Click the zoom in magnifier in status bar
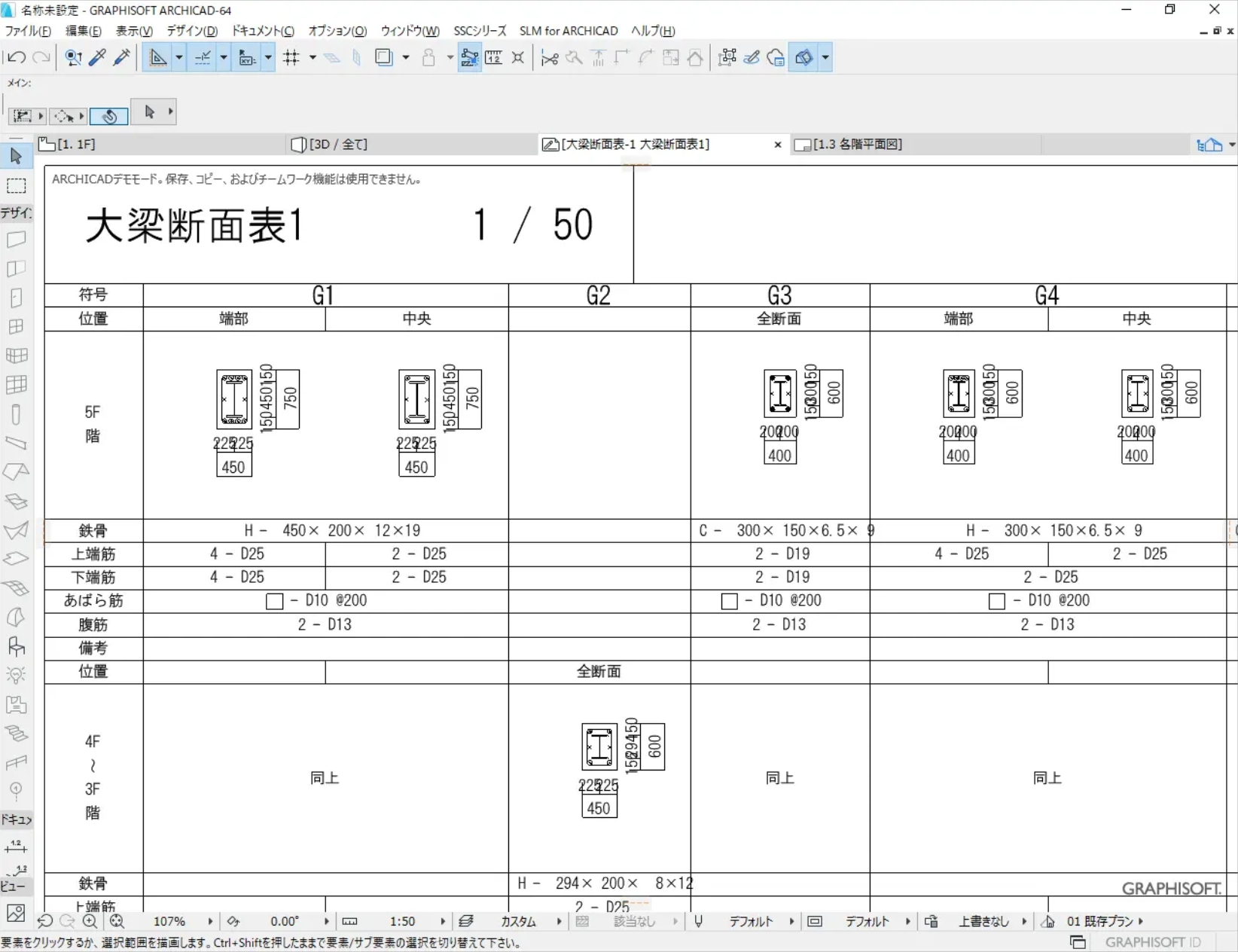The height and width of the screenshot is (952, 1238). tap(90, 921)
